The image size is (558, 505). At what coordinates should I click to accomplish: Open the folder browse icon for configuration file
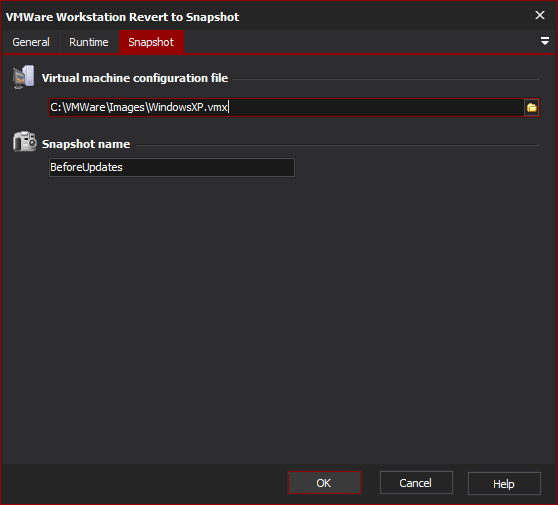(532, 107)
